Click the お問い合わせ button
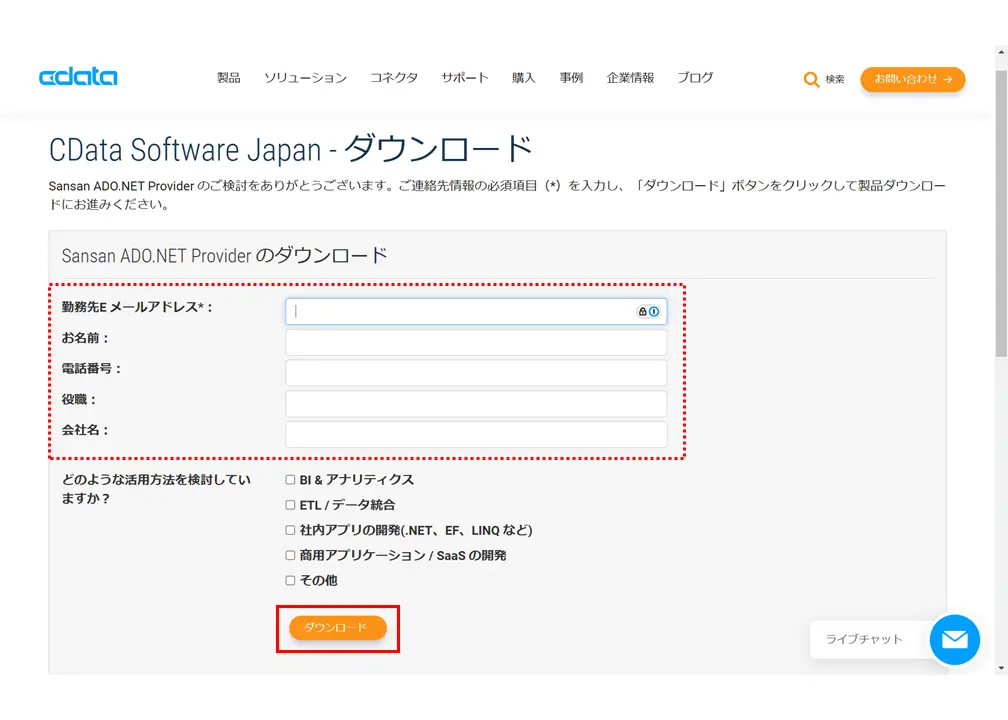 tap(913, 79)
